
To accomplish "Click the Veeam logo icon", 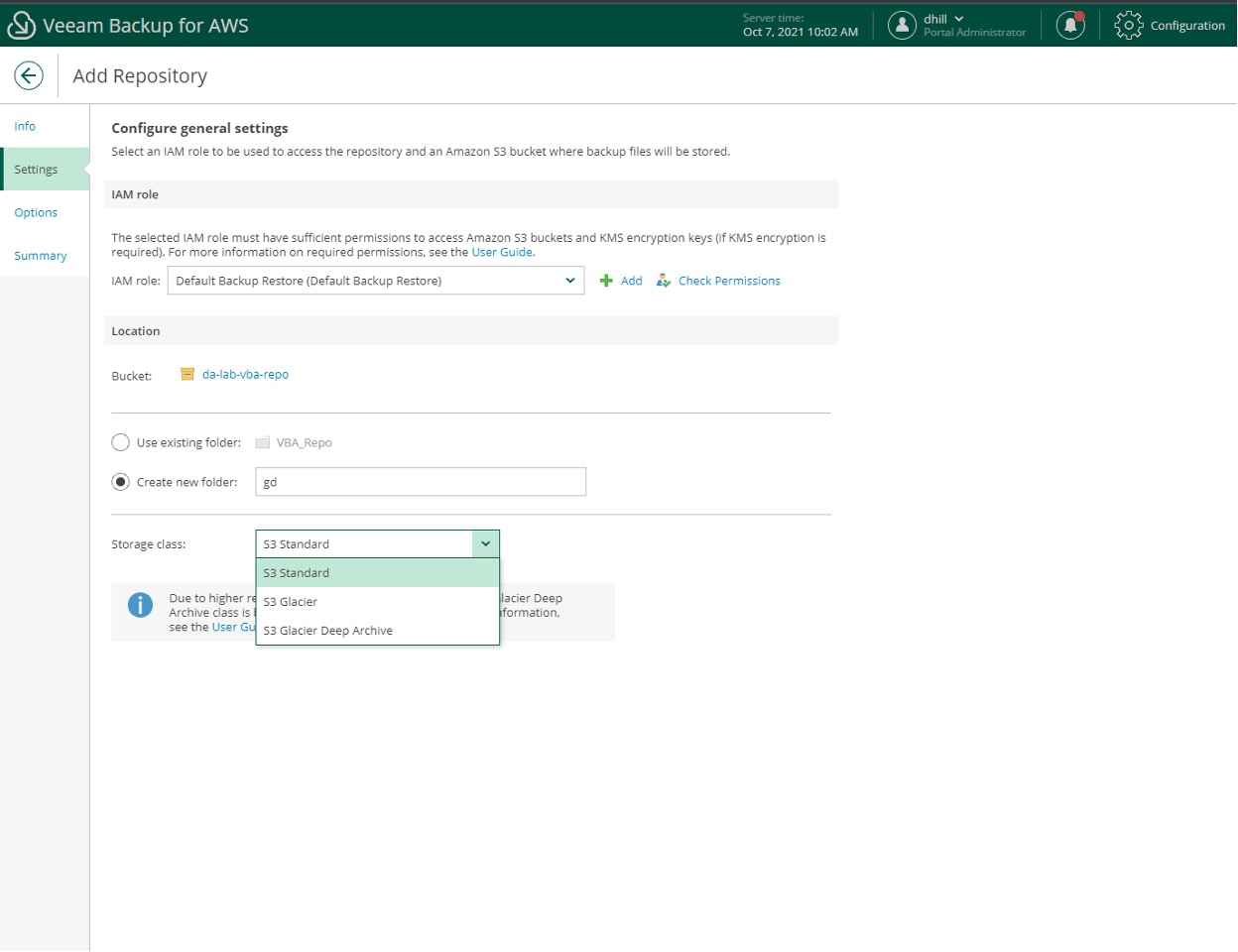I will click(x=21, y=26).
